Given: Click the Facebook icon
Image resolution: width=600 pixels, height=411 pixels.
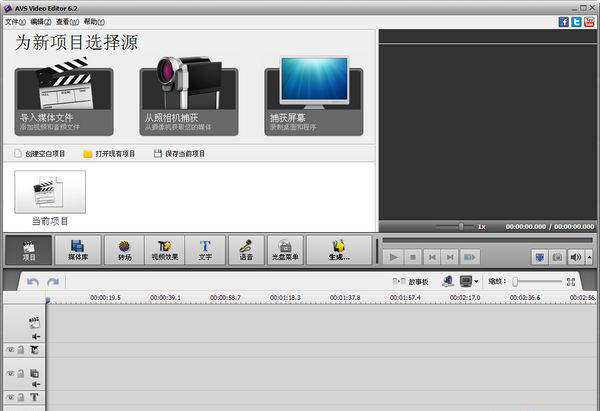Looking at the screenshot, I should tap(564, 22).
